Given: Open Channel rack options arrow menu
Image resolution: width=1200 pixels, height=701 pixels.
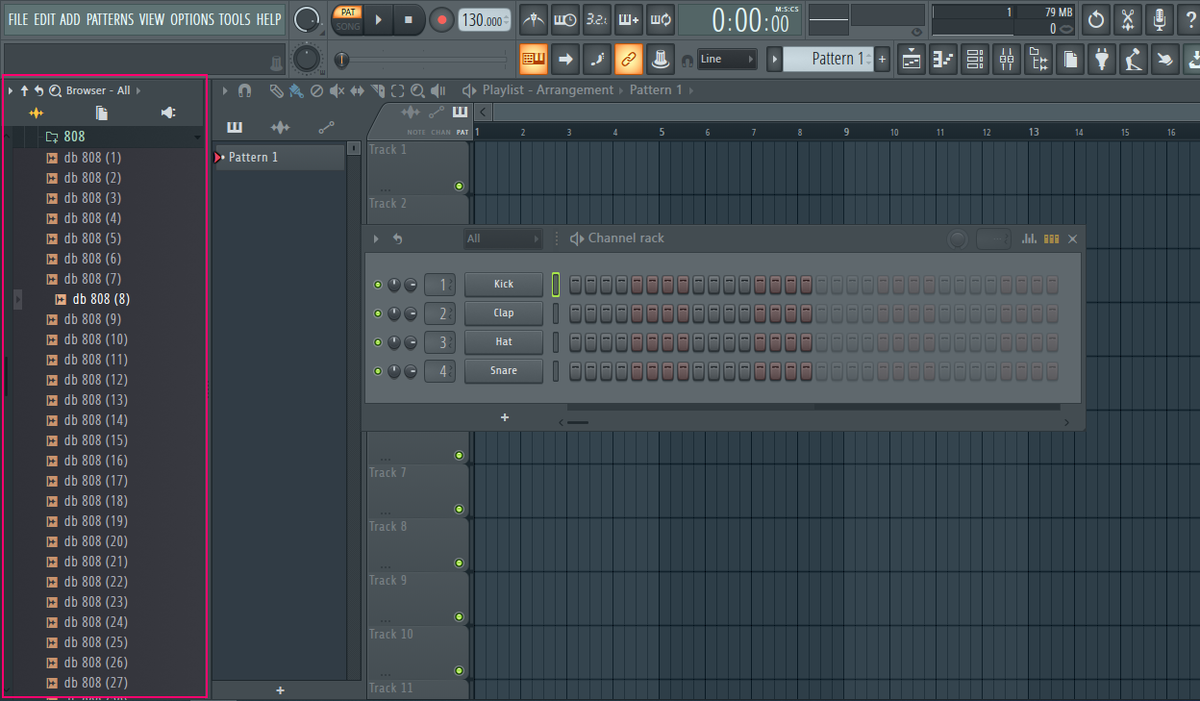Looking at the screenshot, I should tap(377, 239).
